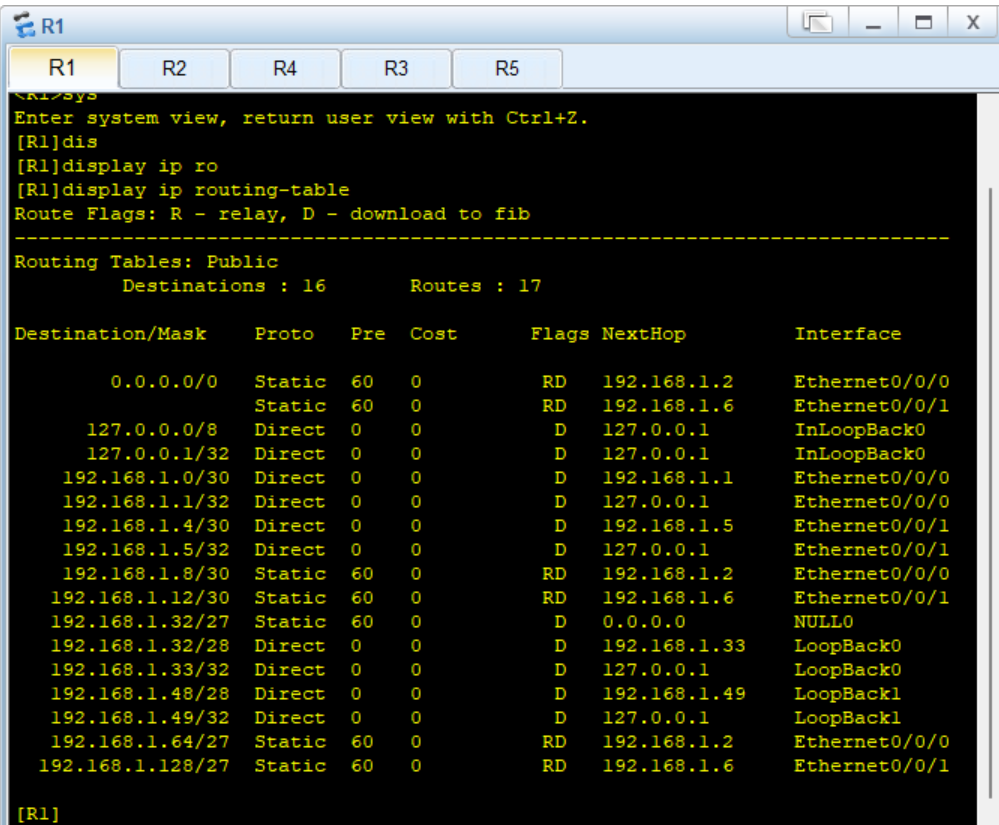Screen dimensions: 999x825
Task: Click the eNSP router icon in title bar
Action: coord(24,25)
